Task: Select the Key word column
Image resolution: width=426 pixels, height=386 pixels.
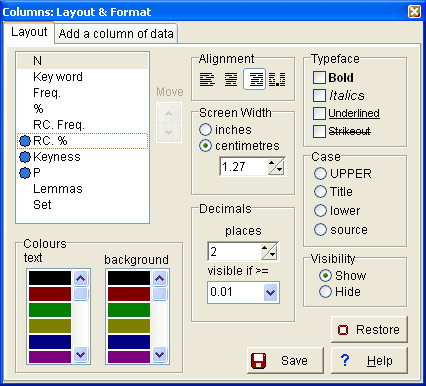Action: coord(82,77)
